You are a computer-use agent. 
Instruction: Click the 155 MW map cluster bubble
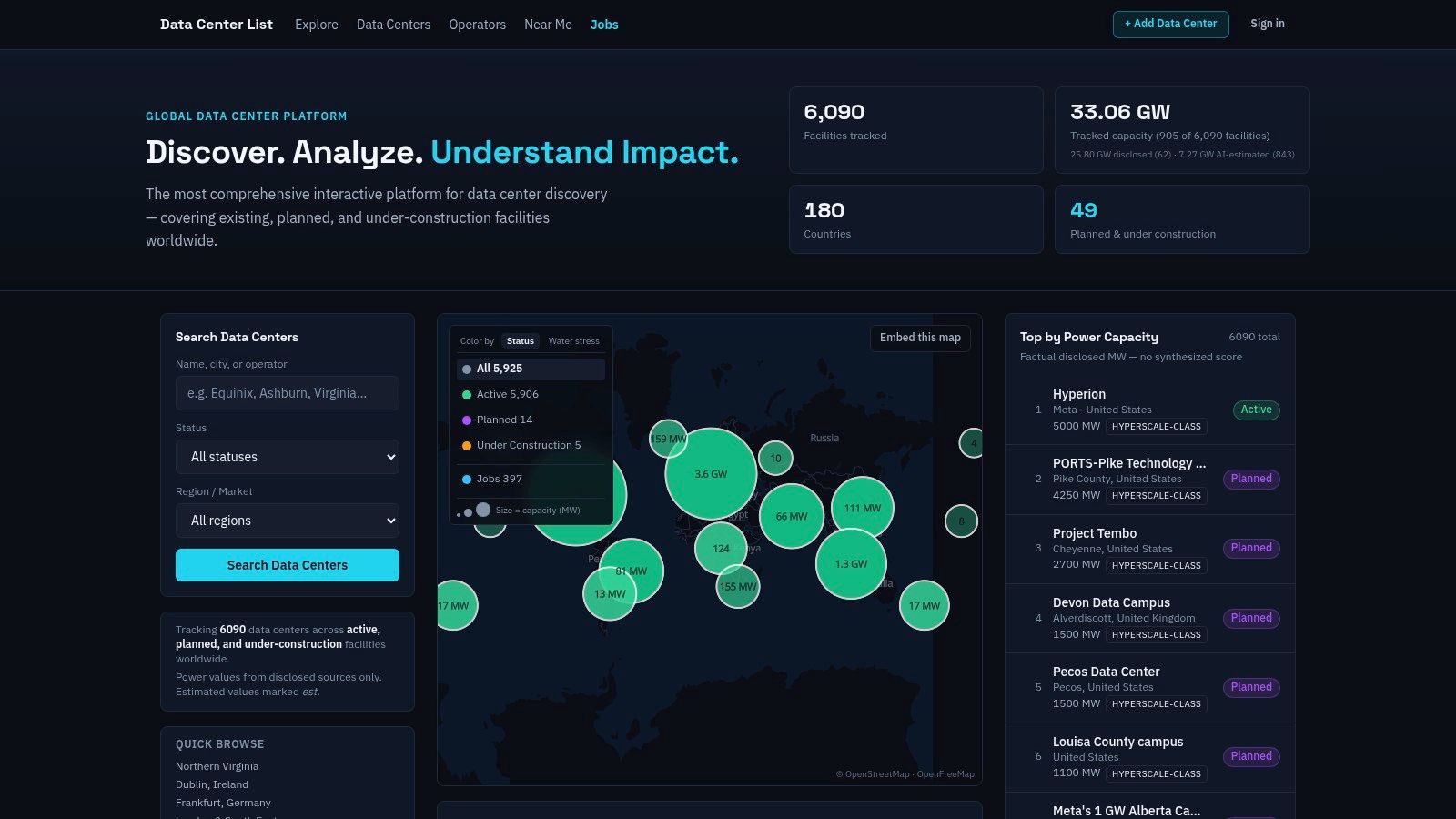(738, 586)
